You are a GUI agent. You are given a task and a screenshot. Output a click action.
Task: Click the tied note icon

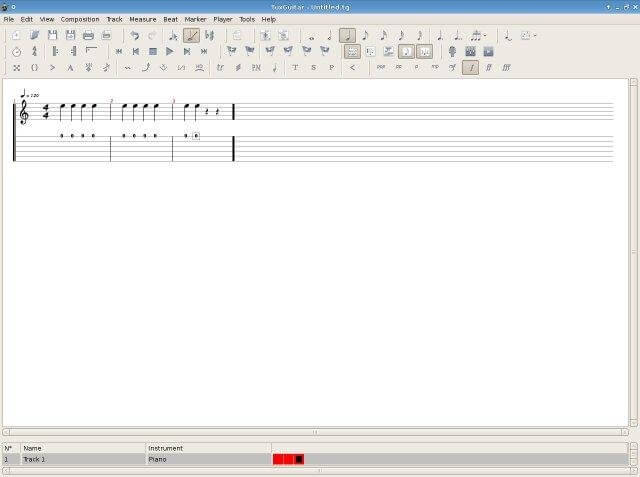(x=508, y=35)
